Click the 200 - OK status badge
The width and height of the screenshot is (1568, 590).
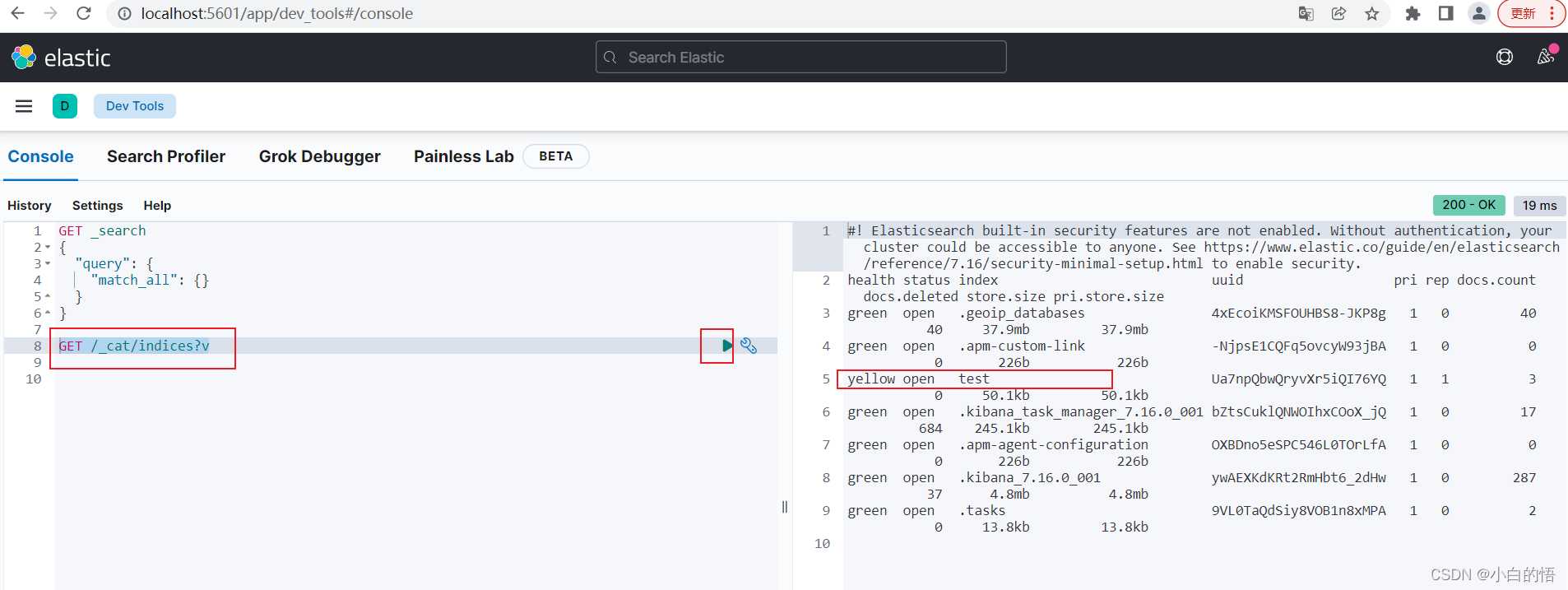tap(1468, 205)
